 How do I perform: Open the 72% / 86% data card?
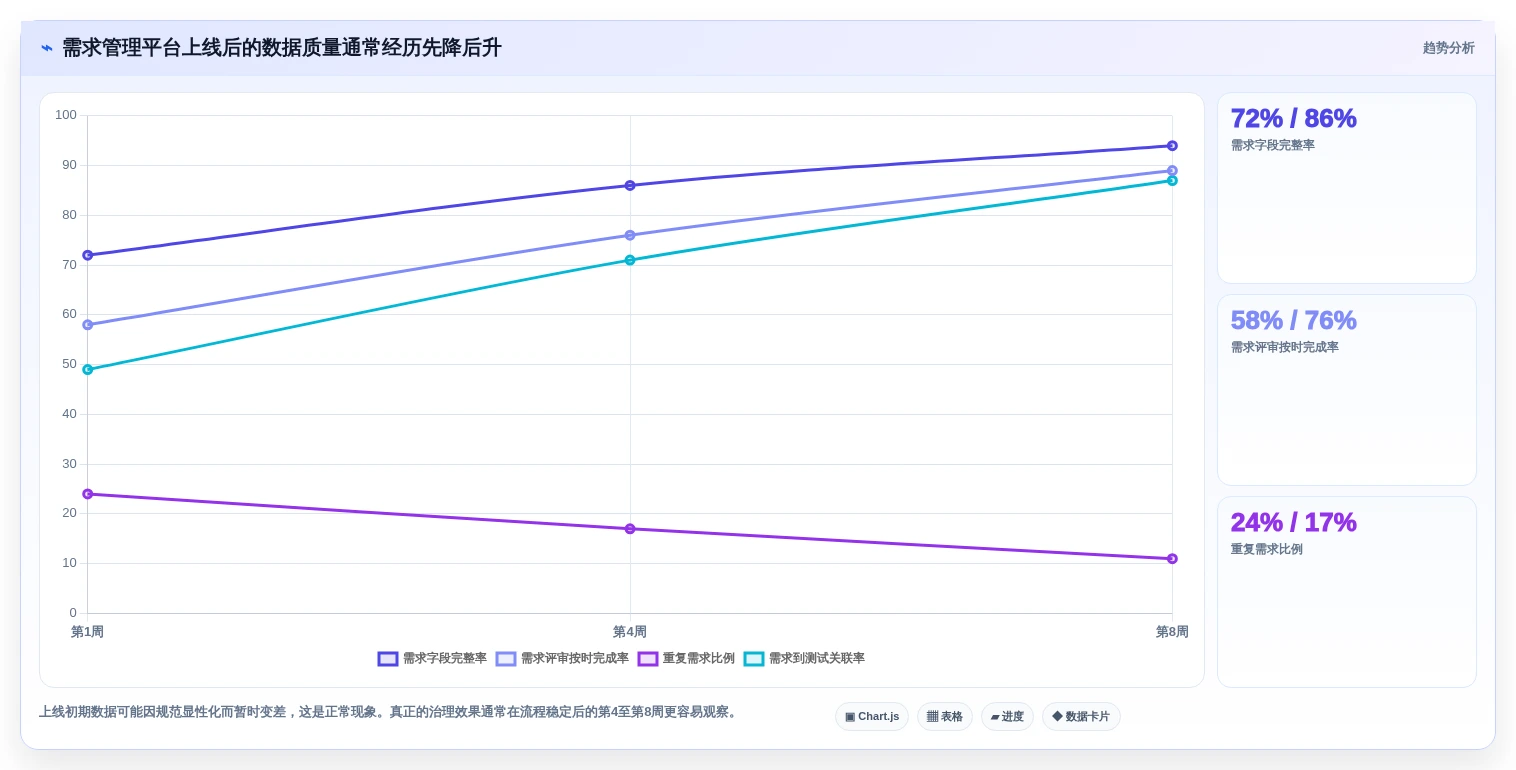(1346, 188)
